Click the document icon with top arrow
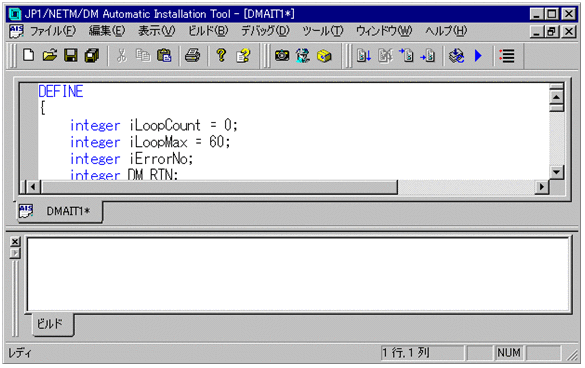This screenshot has height=368, width=585. tap(406, 56)
